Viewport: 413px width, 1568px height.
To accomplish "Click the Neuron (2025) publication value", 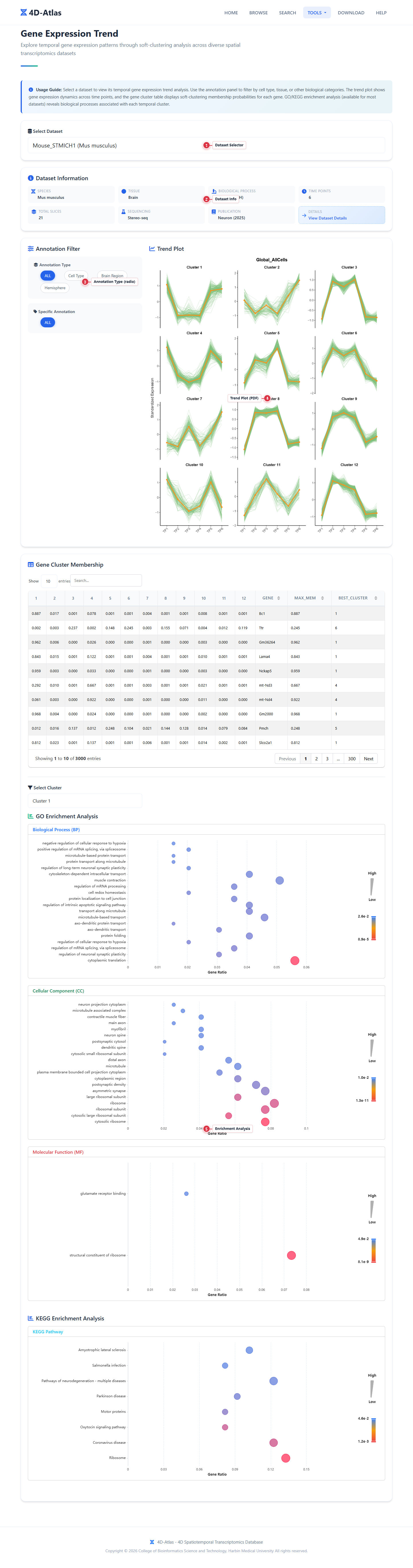I will point(232,218).
